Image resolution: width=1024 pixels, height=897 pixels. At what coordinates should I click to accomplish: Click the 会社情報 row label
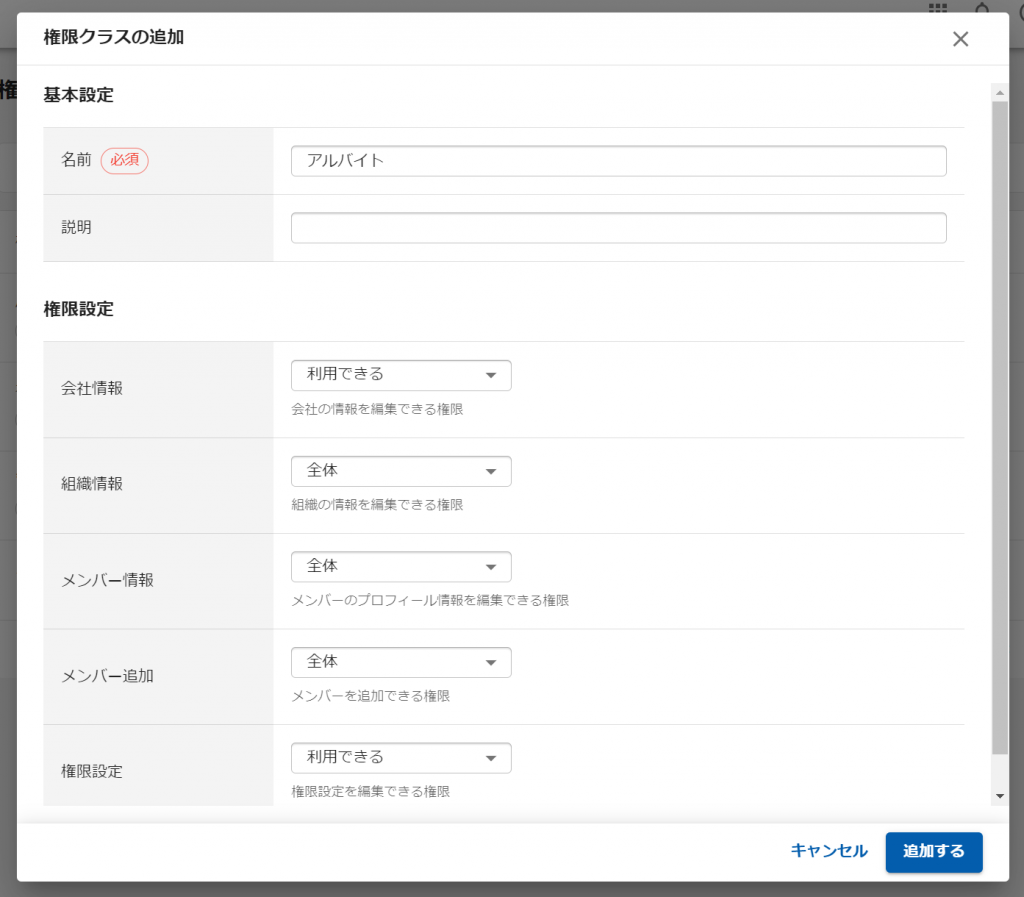(x=92, y=388)
